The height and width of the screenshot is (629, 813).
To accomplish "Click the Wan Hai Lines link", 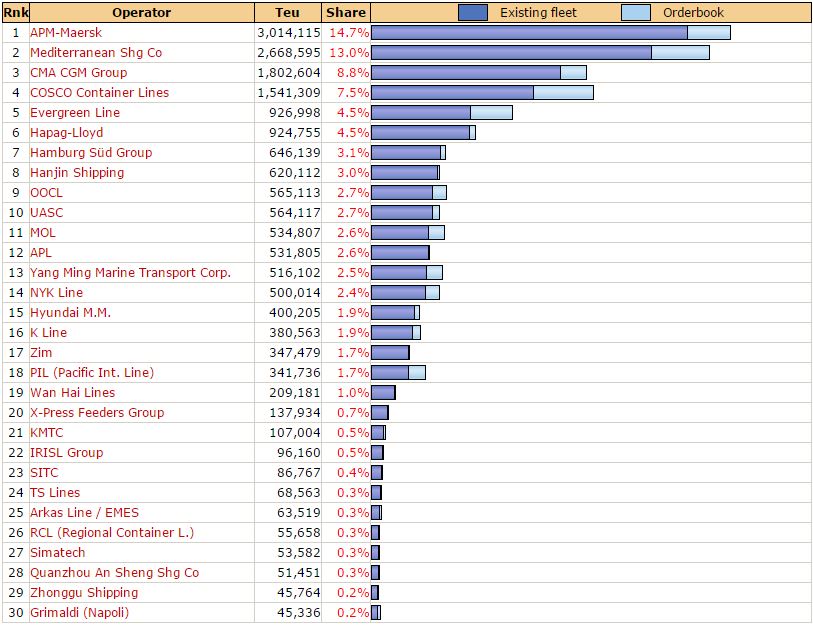I will point(73,393).
